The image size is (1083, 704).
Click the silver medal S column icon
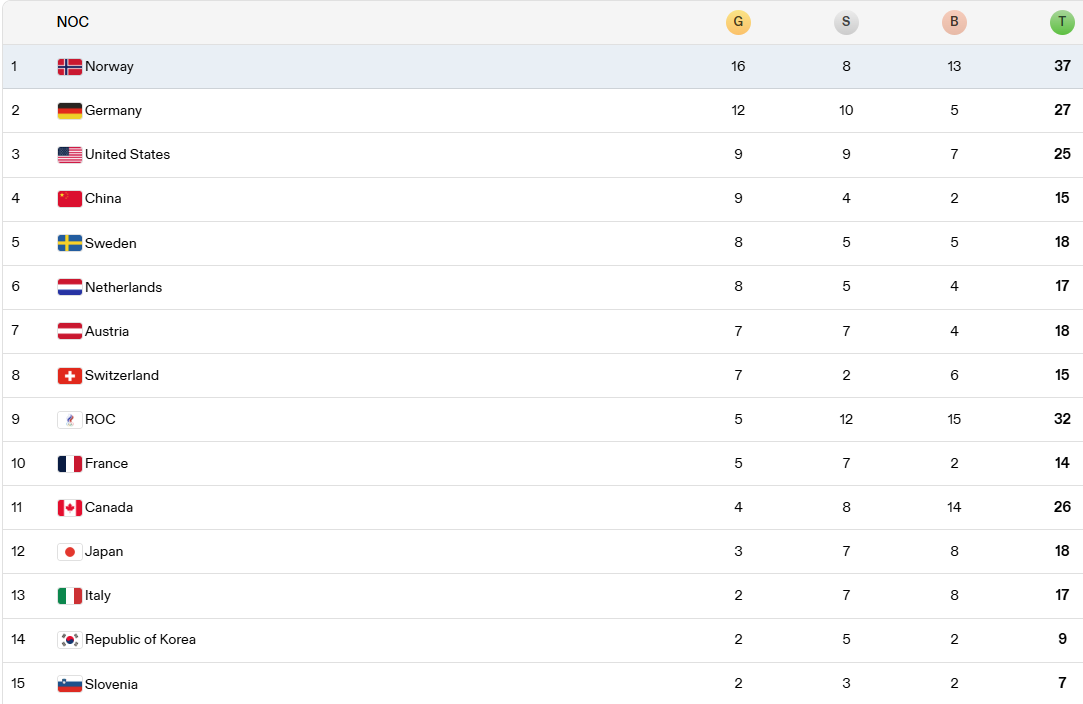coord(846,23)
